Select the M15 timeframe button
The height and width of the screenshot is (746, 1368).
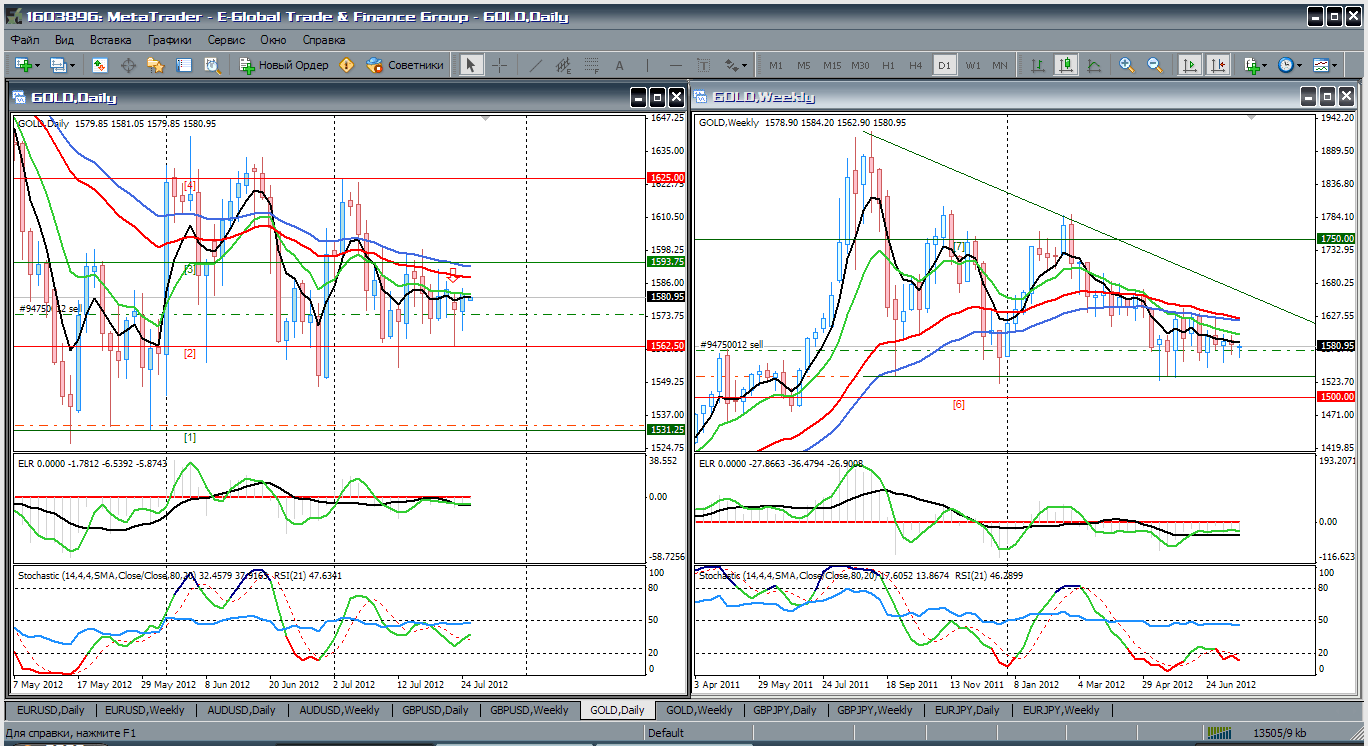[x=832, y=65]
